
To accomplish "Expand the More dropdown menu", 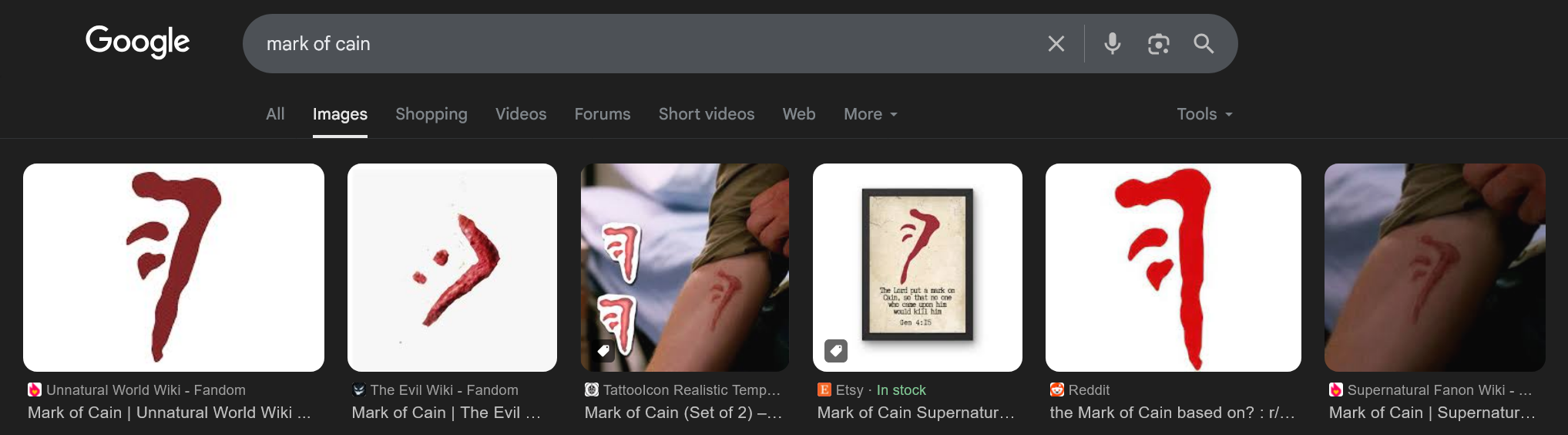I will pos(871,114).
